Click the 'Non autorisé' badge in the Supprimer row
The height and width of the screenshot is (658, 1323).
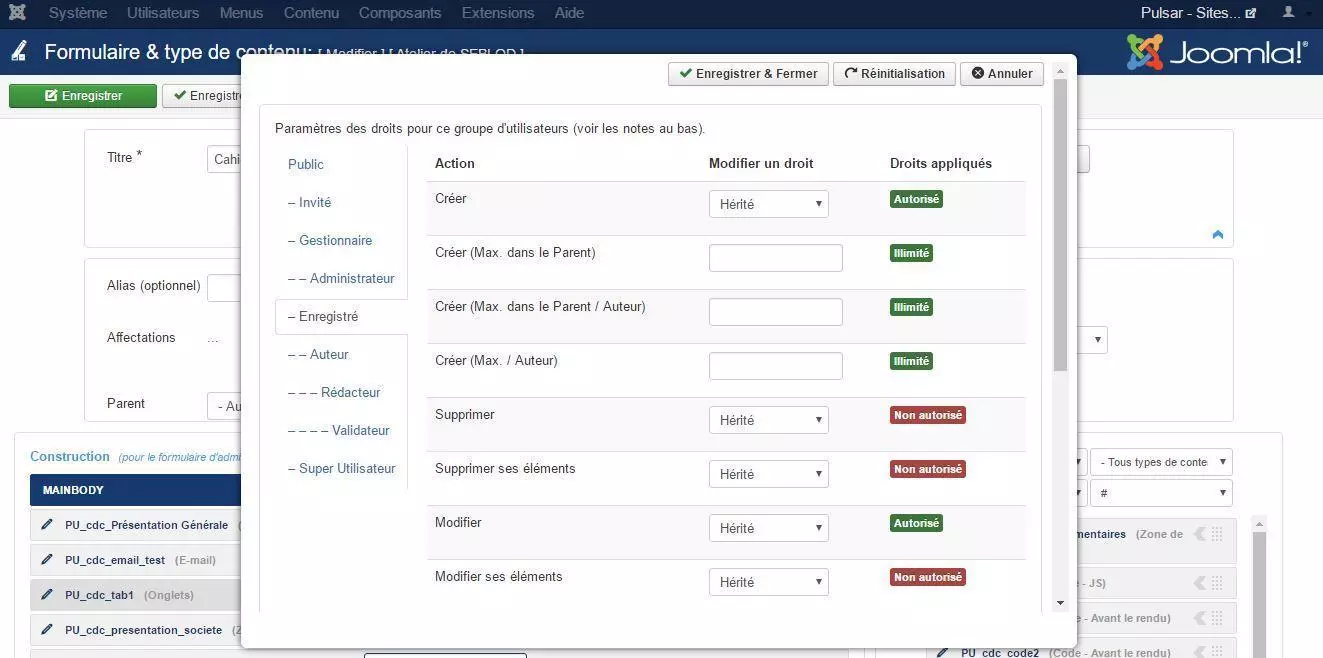pyautogui.click(x=927, y=415)
